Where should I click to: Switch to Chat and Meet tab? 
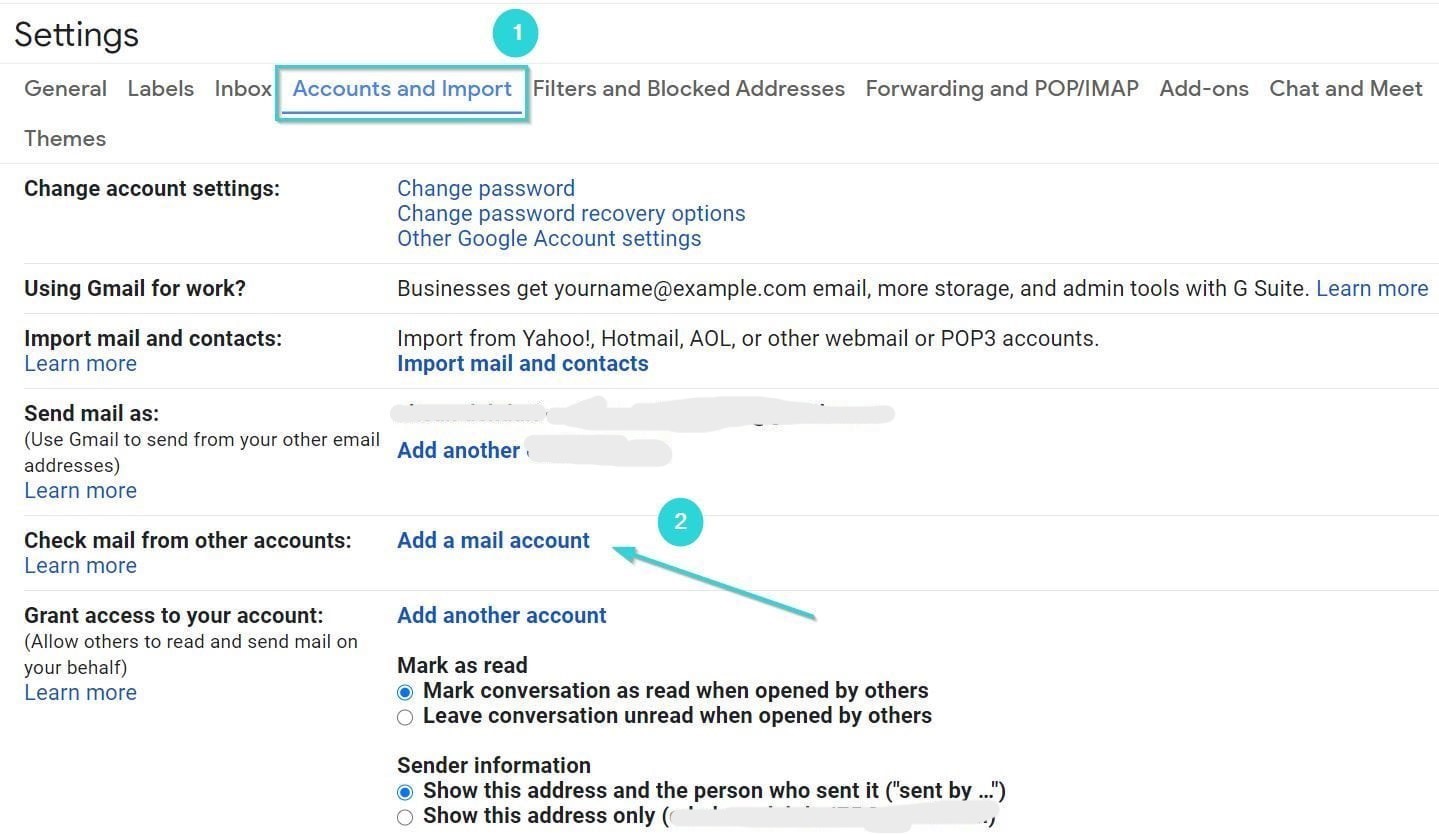[1345, 89]
